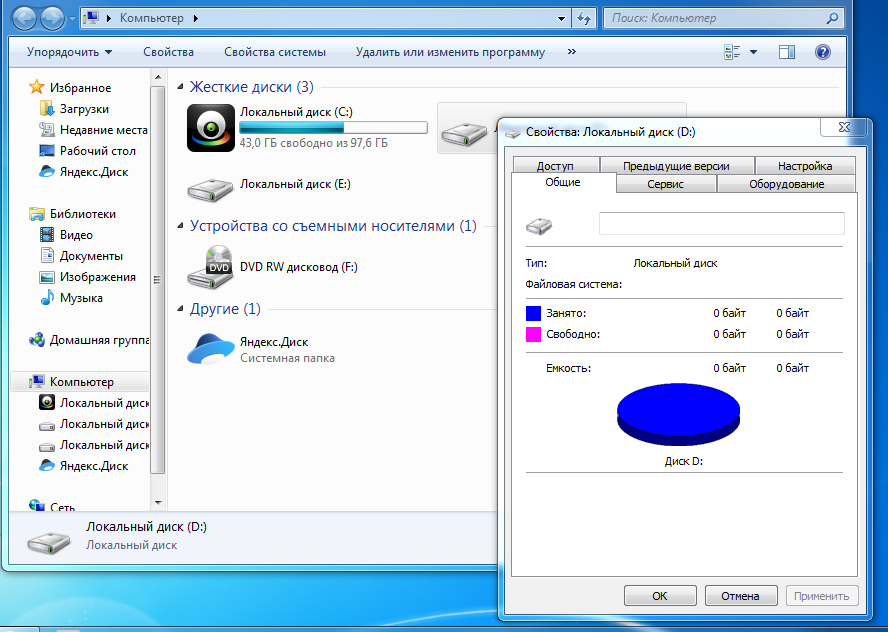The image size is (888, 632).
Task: Open the DVD RW drive (F:) icon
Action: 211,267
